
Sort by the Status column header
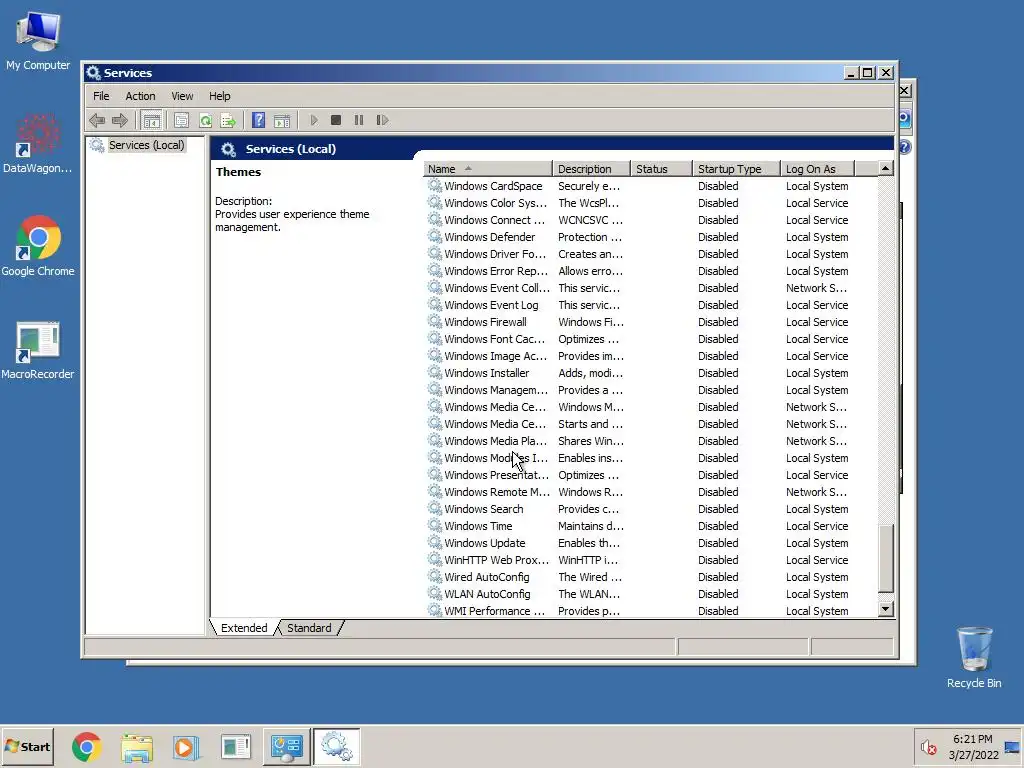click(x=661, y=169)
